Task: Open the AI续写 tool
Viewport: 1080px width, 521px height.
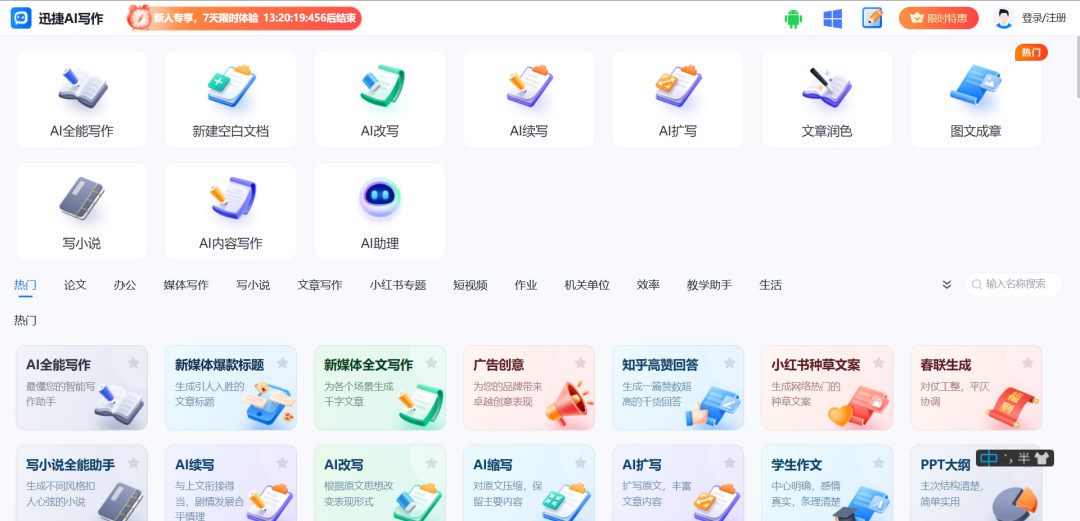Action: tap(529, 99)
